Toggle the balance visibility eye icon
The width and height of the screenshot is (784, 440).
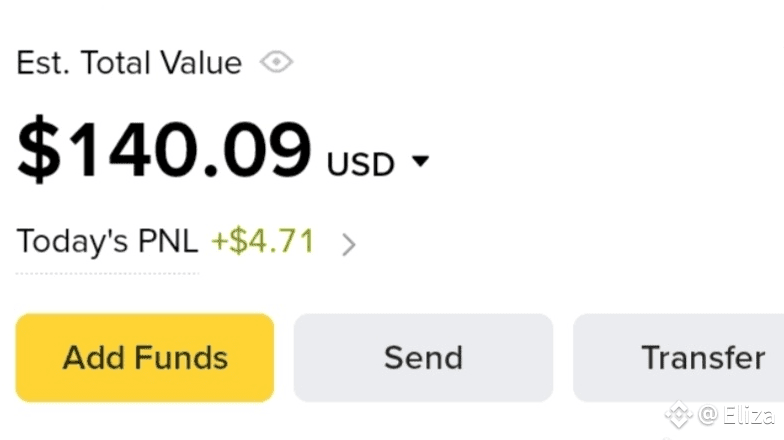pos(276,63)
